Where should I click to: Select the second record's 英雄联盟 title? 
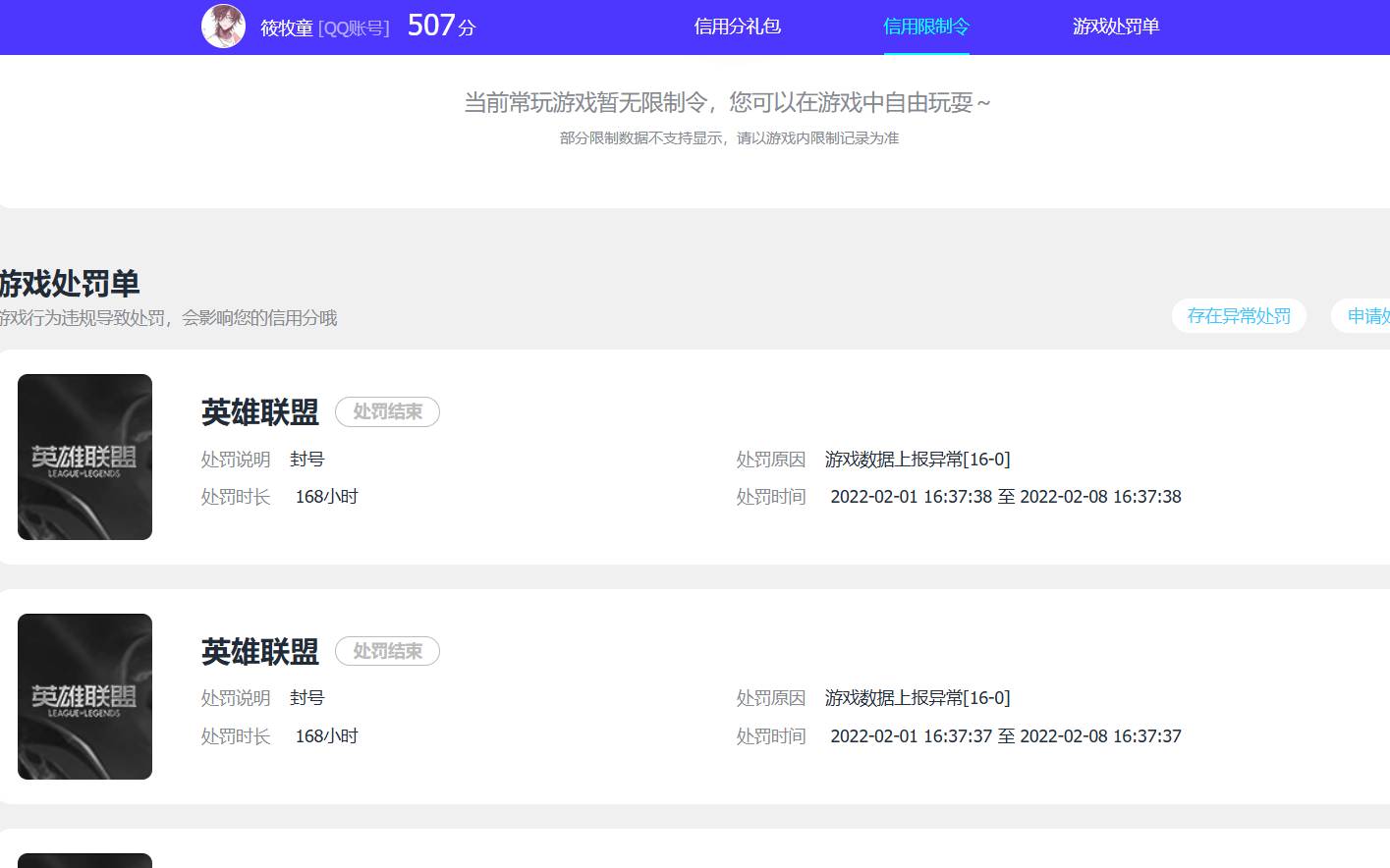click(260, 652)
